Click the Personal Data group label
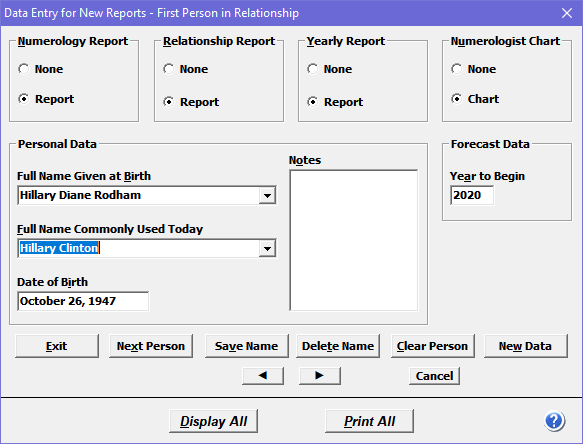Viewport: 583px width, 444px height. coord(57,144)
